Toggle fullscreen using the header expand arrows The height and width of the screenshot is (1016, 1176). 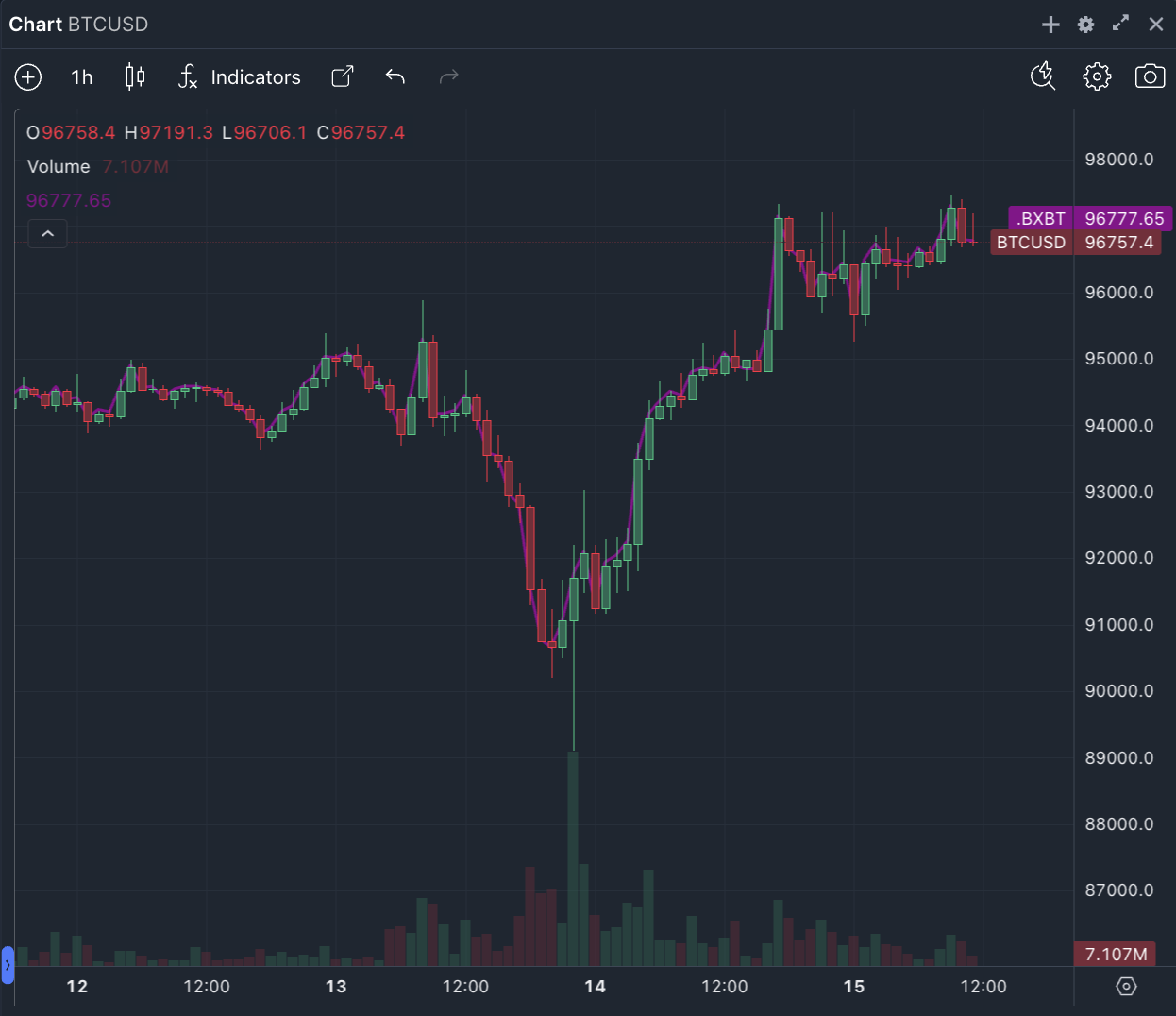pos(1120,24)
